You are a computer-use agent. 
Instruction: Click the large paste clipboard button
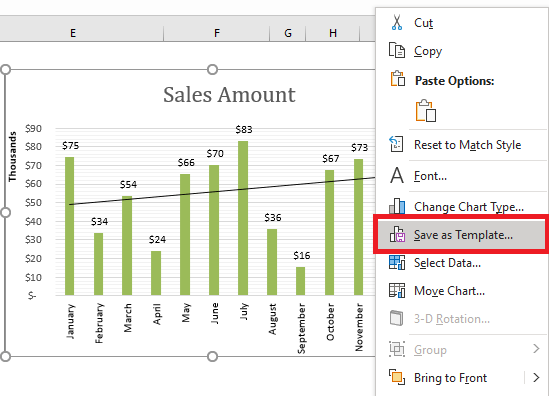[426, 110]
